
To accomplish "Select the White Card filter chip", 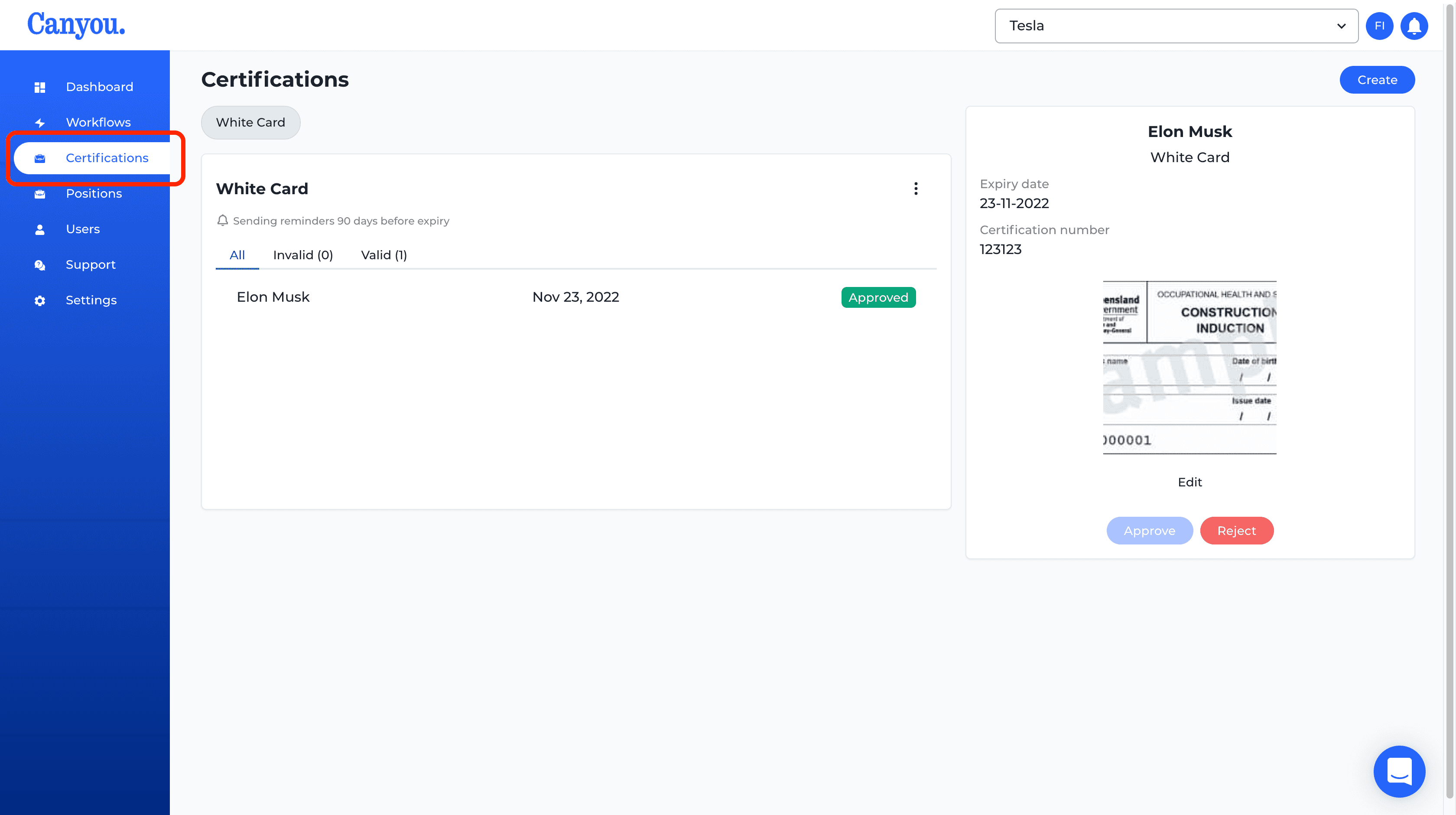I will [250, 123].
